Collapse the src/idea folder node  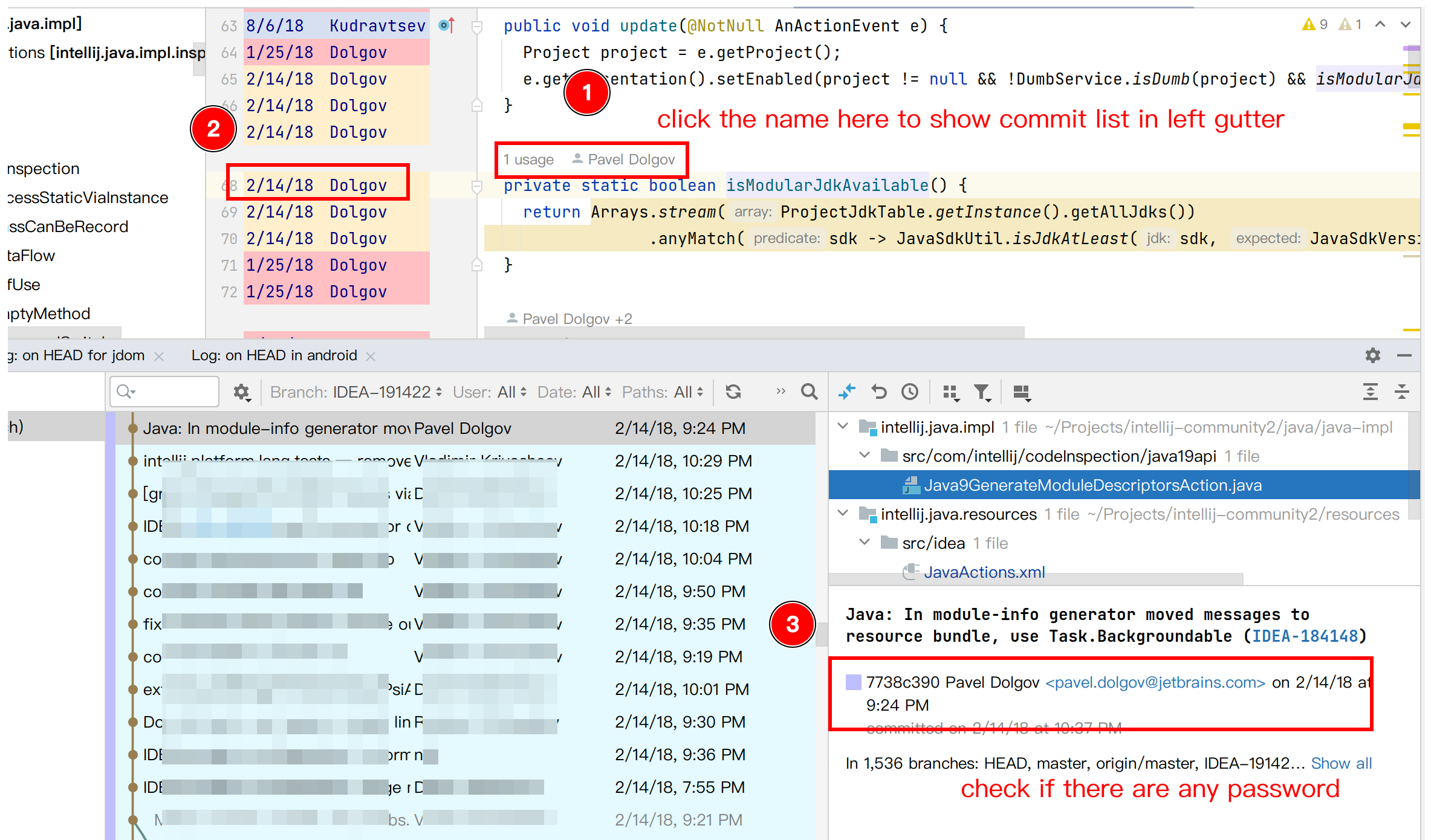coord(865,542)
